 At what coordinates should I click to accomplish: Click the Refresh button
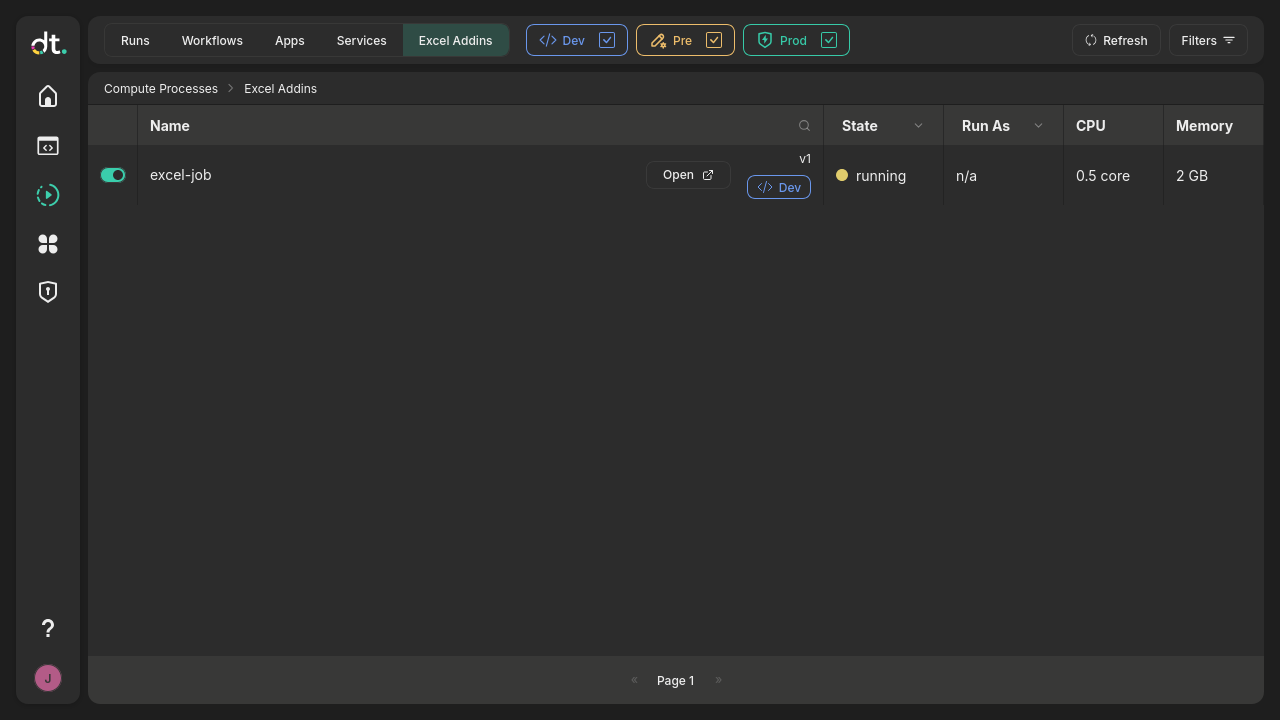coord(1116,40)
